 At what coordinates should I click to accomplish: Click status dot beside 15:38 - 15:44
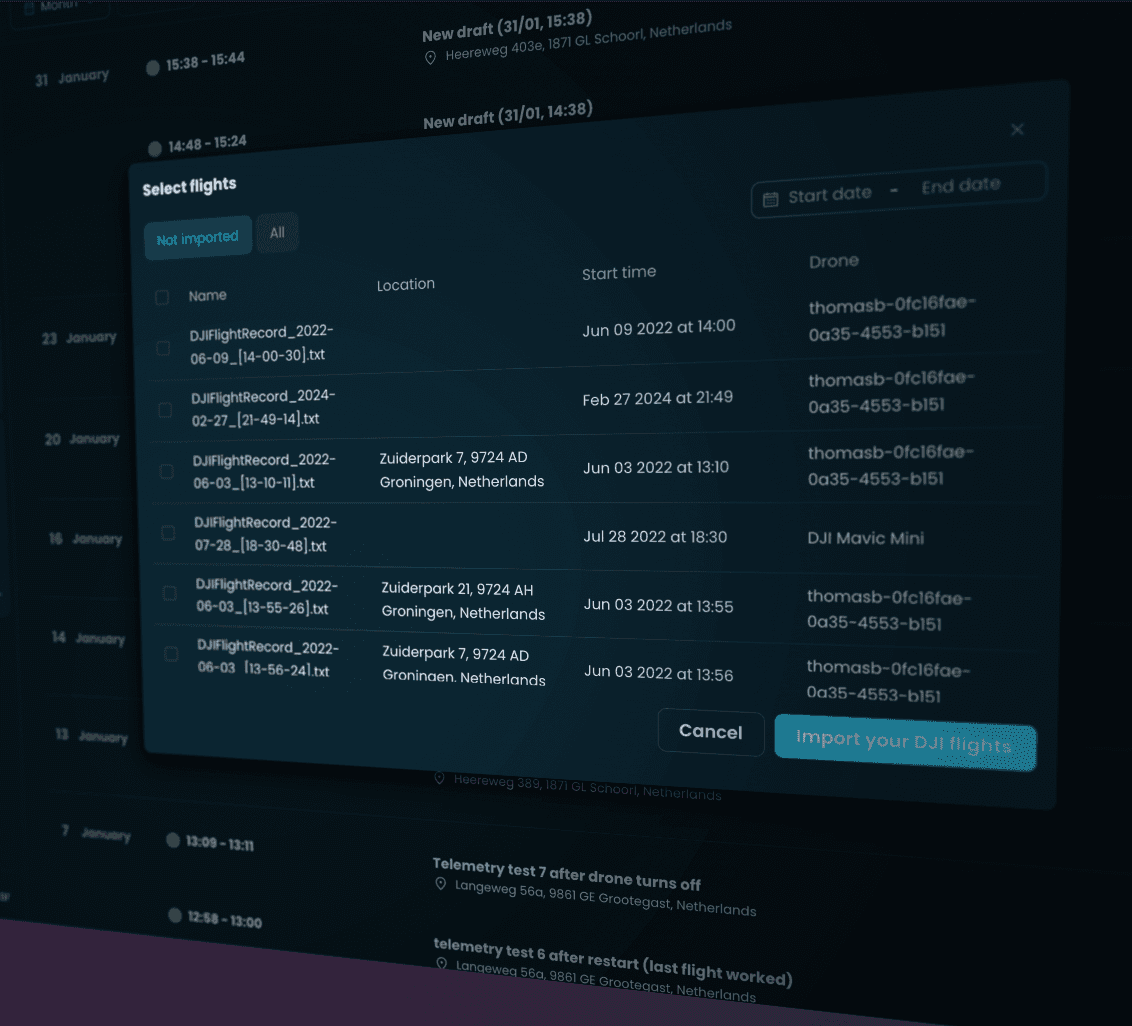click(152, 68)
